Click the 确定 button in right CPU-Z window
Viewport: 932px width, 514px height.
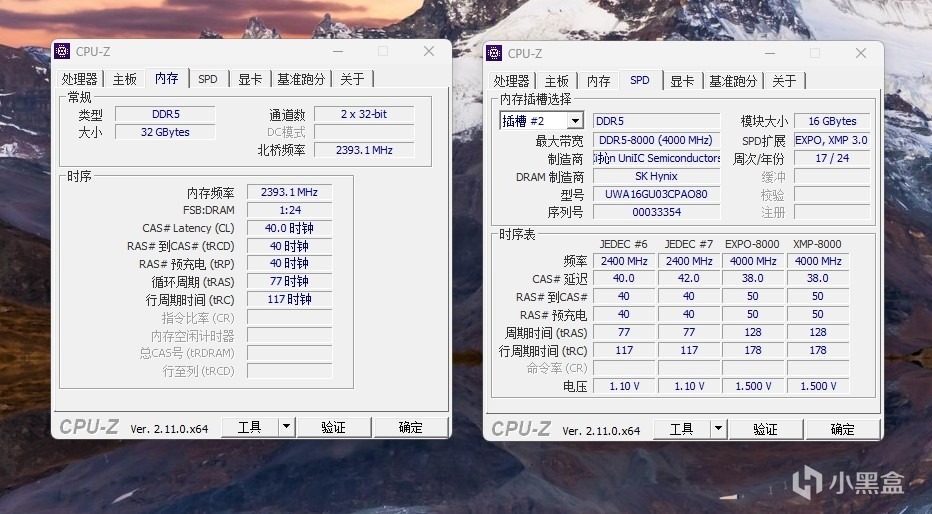click(842, 429)
